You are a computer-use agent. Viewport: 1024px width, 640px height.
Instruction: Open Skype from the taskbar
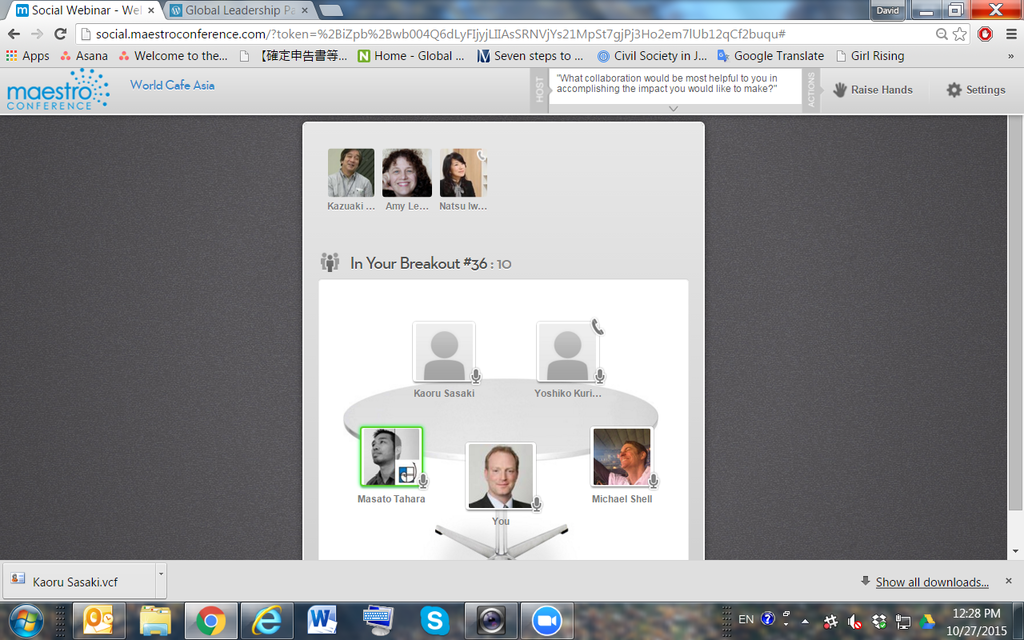(x=434, y=620)
